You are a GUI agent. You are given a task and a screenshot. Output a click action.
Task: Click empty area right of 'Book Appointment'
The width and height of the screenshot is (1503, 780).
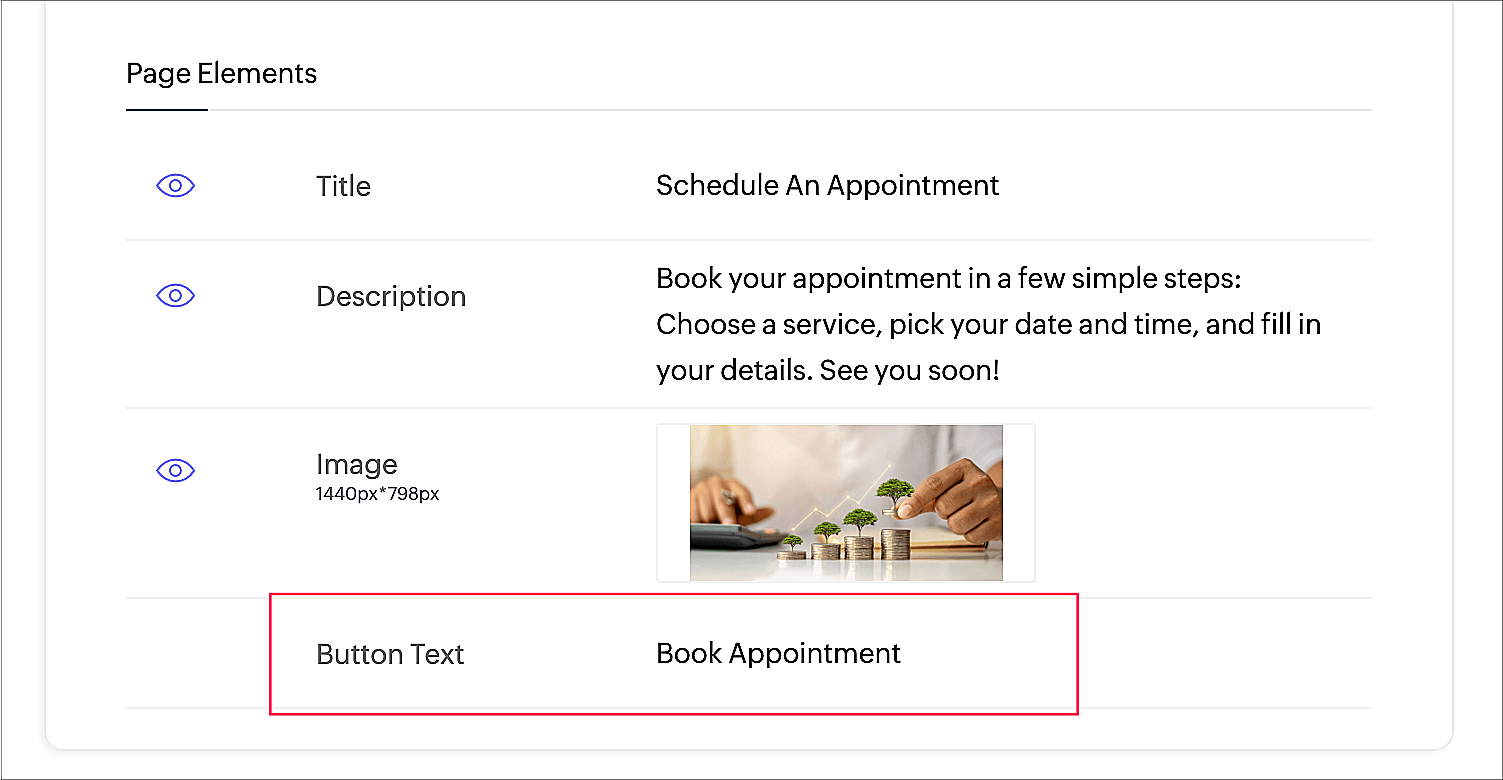[1200, 654]
